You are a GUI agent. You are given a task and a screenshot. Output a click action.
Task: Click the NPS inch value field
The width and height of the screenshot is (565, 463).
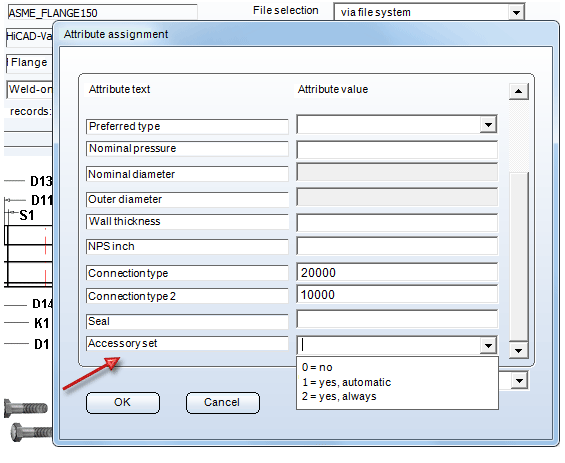click(397, 246)
